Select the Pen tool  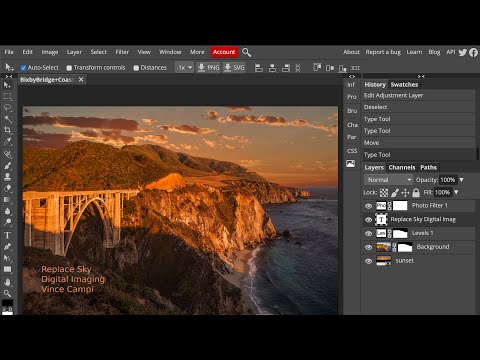click(x=7, y=247)
